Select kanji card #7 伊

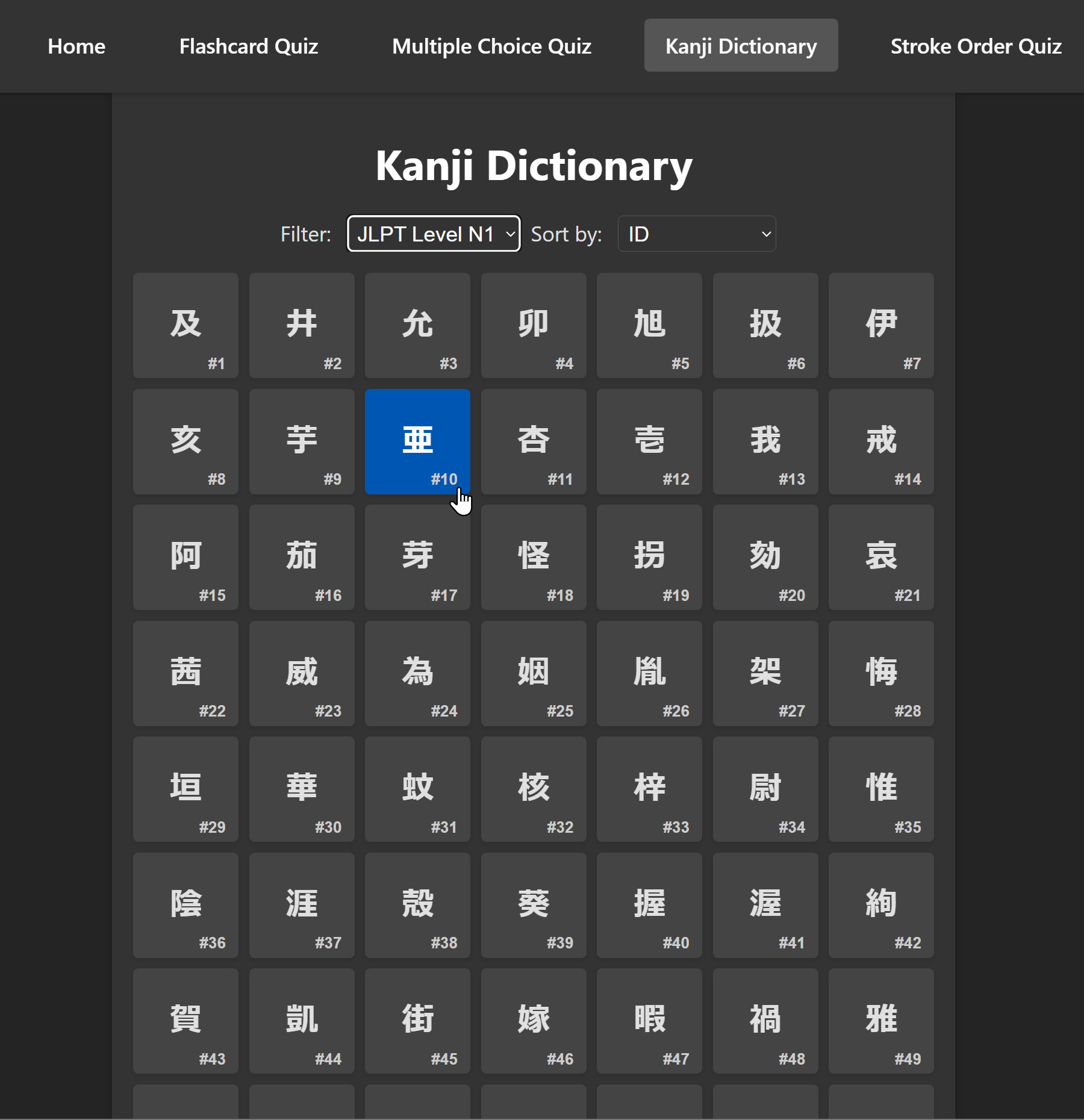tap(881, 326)
